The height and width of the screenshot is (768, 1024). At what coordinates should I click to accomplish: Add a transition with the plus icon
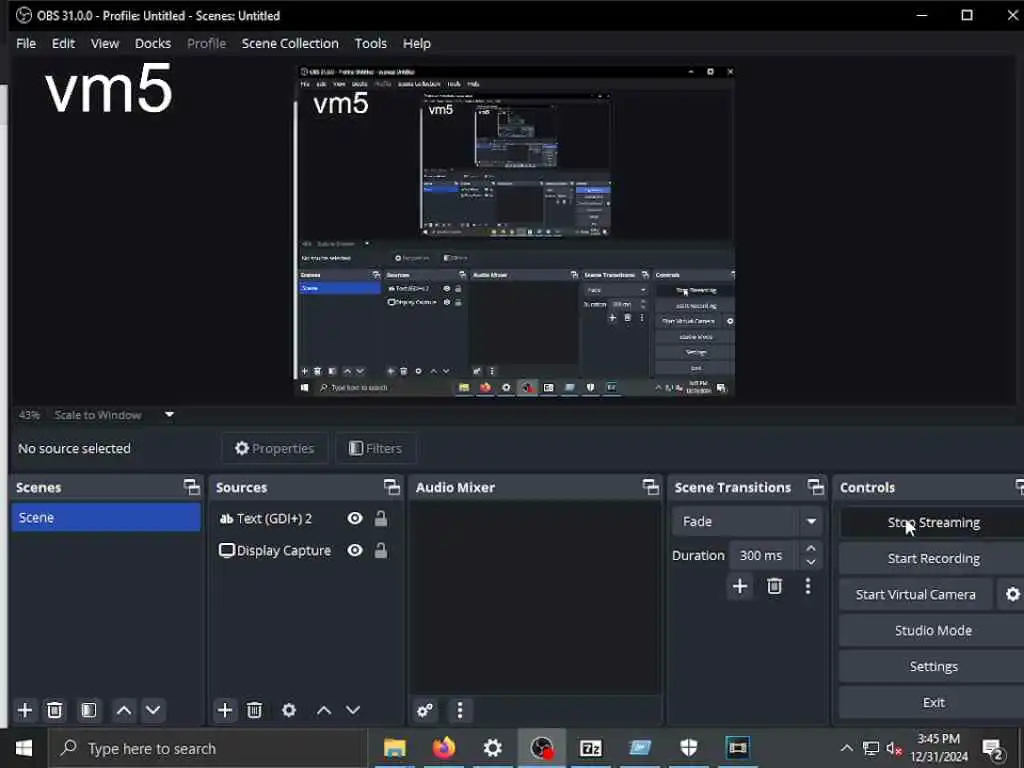tap(740, 586)
